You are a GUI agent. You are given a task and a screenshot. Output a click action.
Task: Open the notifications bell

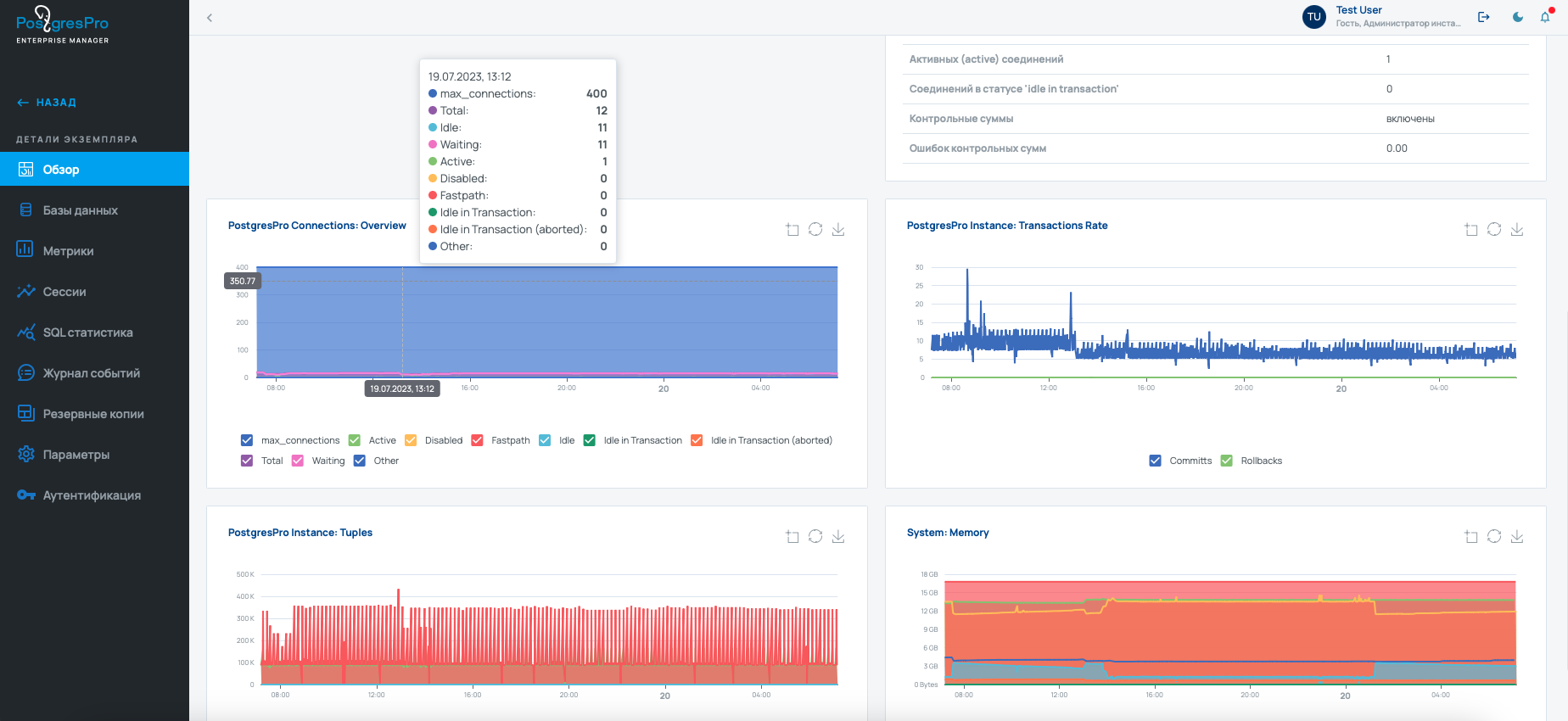[1545, 17]
